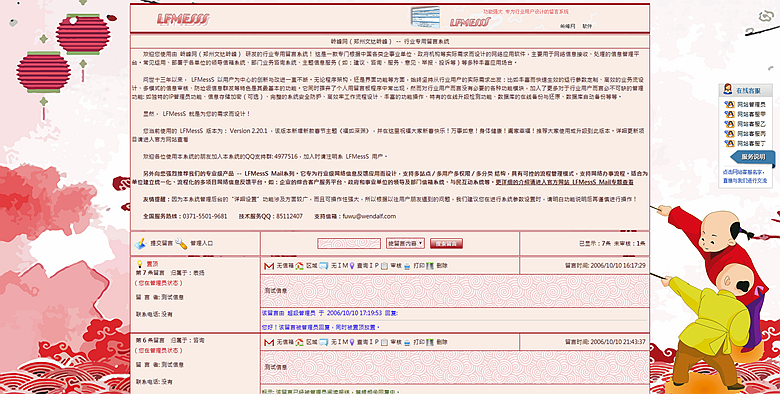Click the 网站客服丁 contact name
Screen dimensions: 780x394
(x=751, y=144)
